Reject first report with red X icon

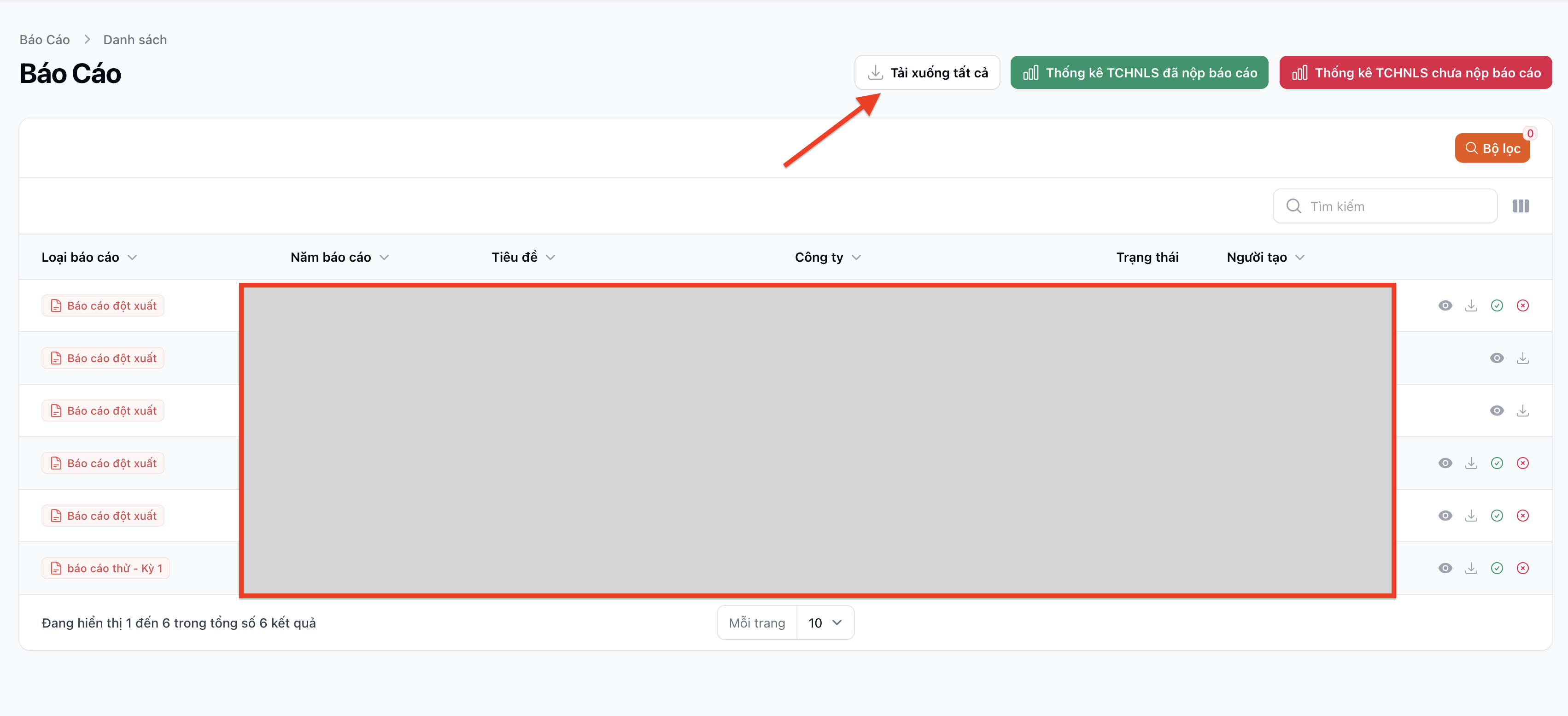(x=1522, y=305)
